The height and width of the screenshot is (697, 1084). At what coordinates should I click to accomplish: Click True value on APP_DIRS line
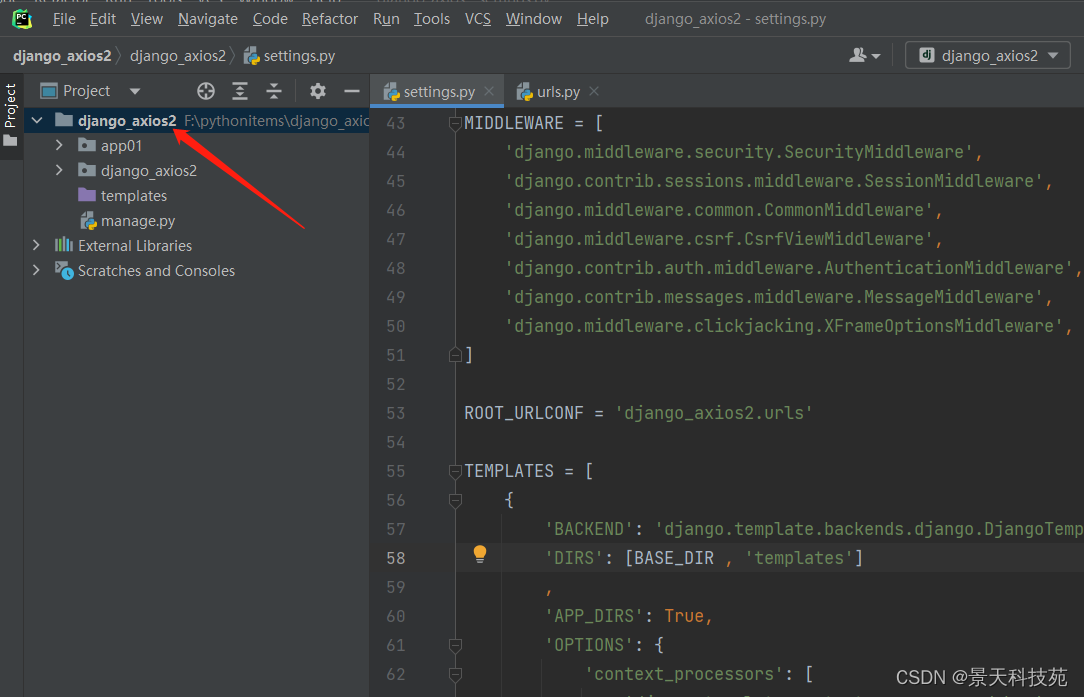pyautogui.click(x=684, y=616)
